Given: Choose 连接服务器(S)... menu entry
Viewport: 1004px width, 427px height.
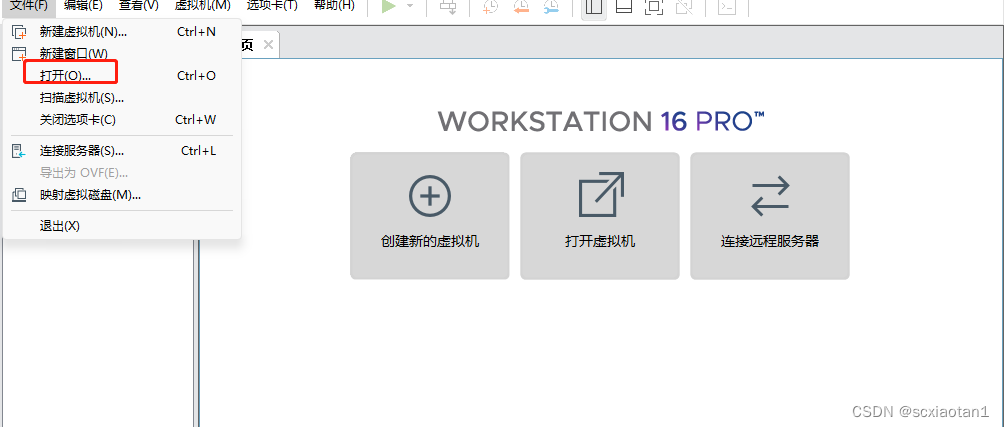Looking at the screenshot, I should pos(122,151).
